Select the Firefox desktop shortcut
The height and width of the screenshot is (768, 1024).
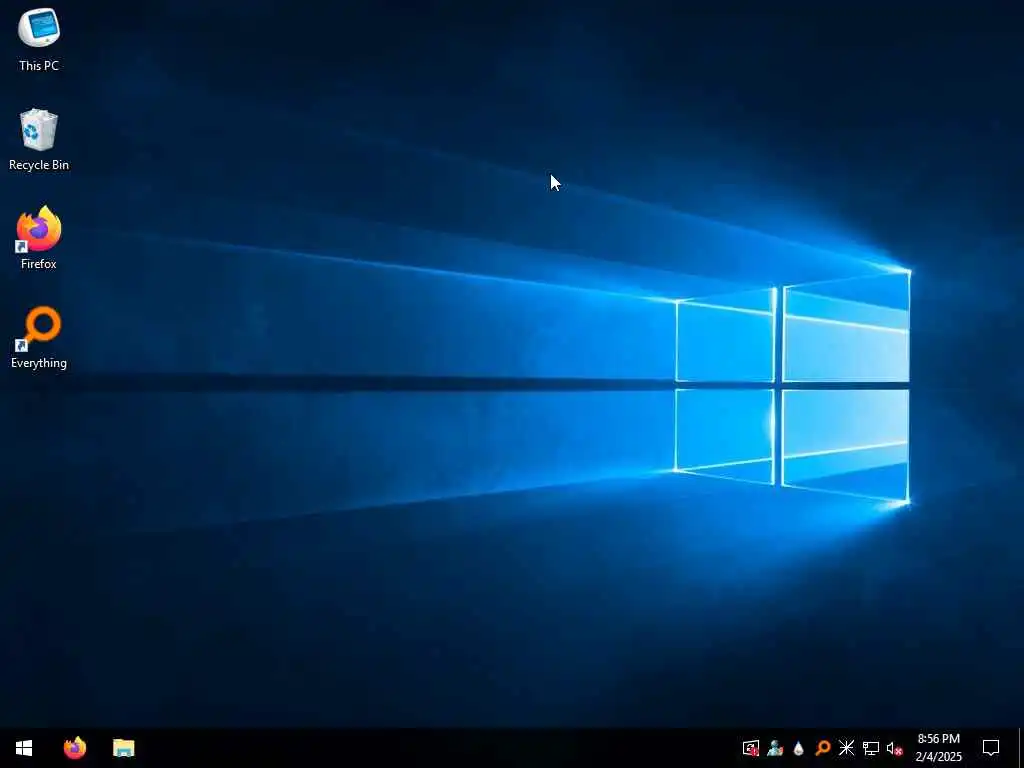coord(39,238)
